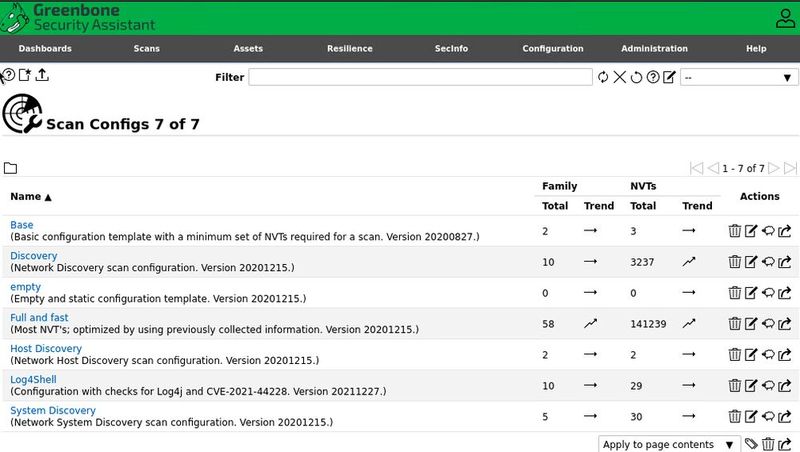Add tag to page contents

click(751, 444)
